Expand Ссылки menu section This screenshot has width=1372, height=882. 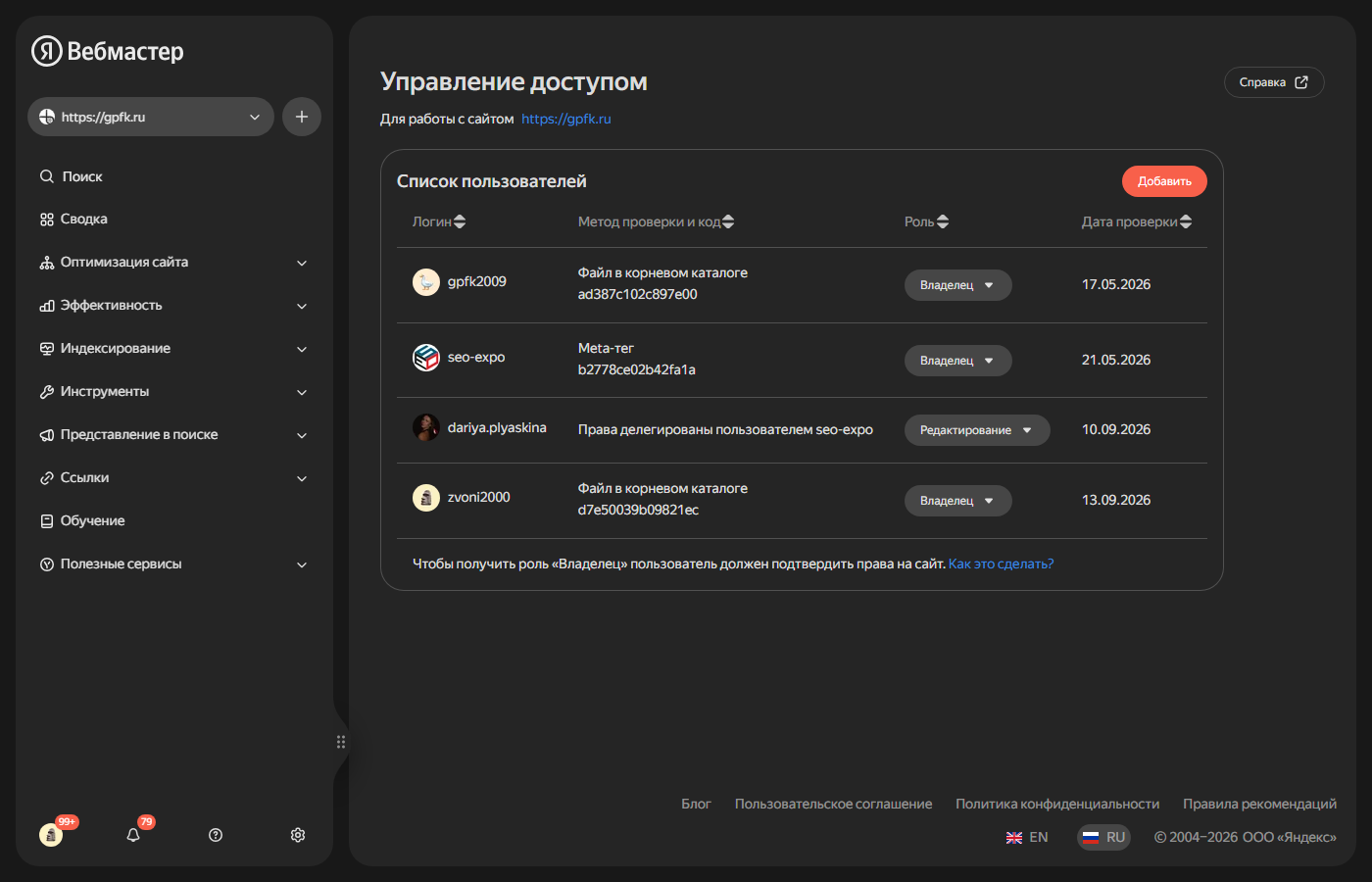click(x=174, y=478)
